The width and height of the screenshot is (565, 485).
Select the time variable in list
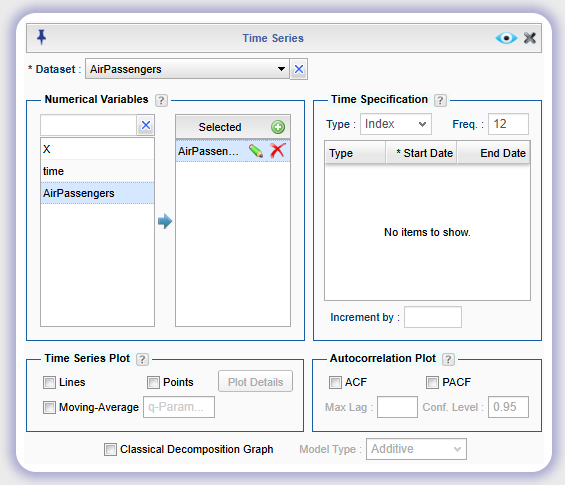pyautogui.click(x=97, y=171)
